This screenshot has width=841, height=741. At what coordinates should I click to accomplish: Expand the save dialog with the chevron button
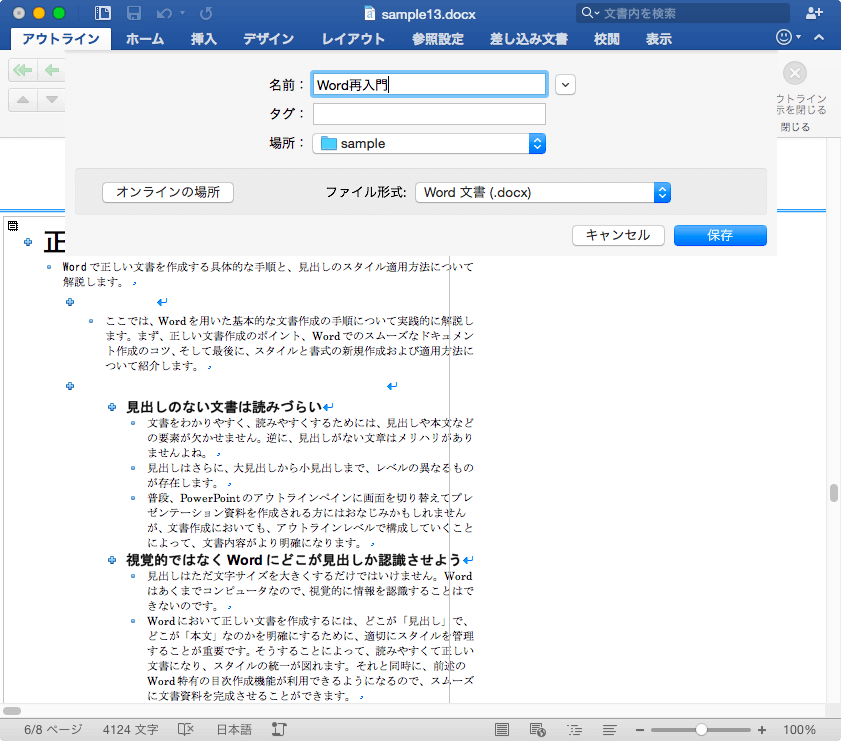[x=565, y=85]
